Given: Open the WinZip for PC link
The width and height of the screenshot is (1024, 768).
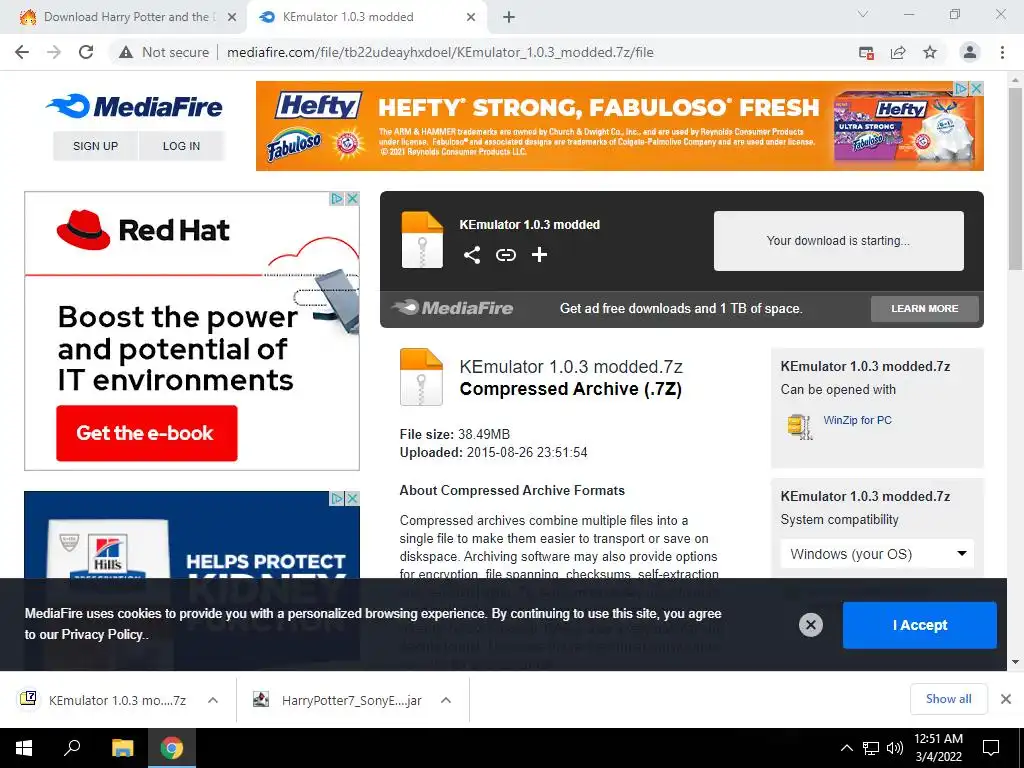Looking at the screenshot, I should [x=857, y=420].
